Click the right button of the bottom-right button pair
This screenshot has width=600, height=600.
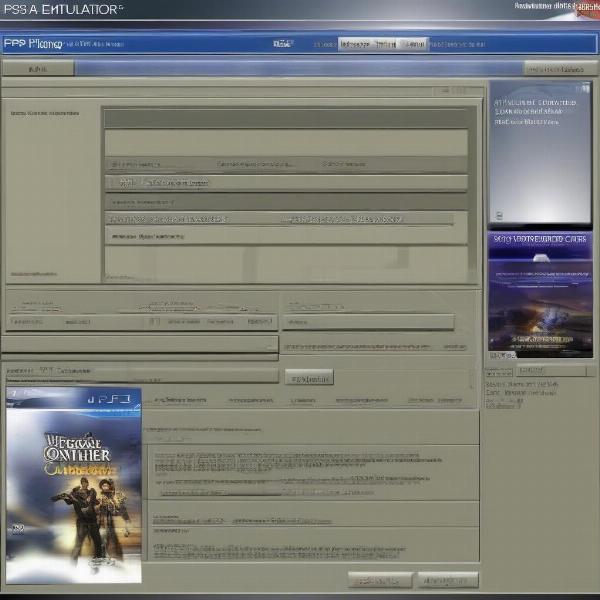click(448, 580)
